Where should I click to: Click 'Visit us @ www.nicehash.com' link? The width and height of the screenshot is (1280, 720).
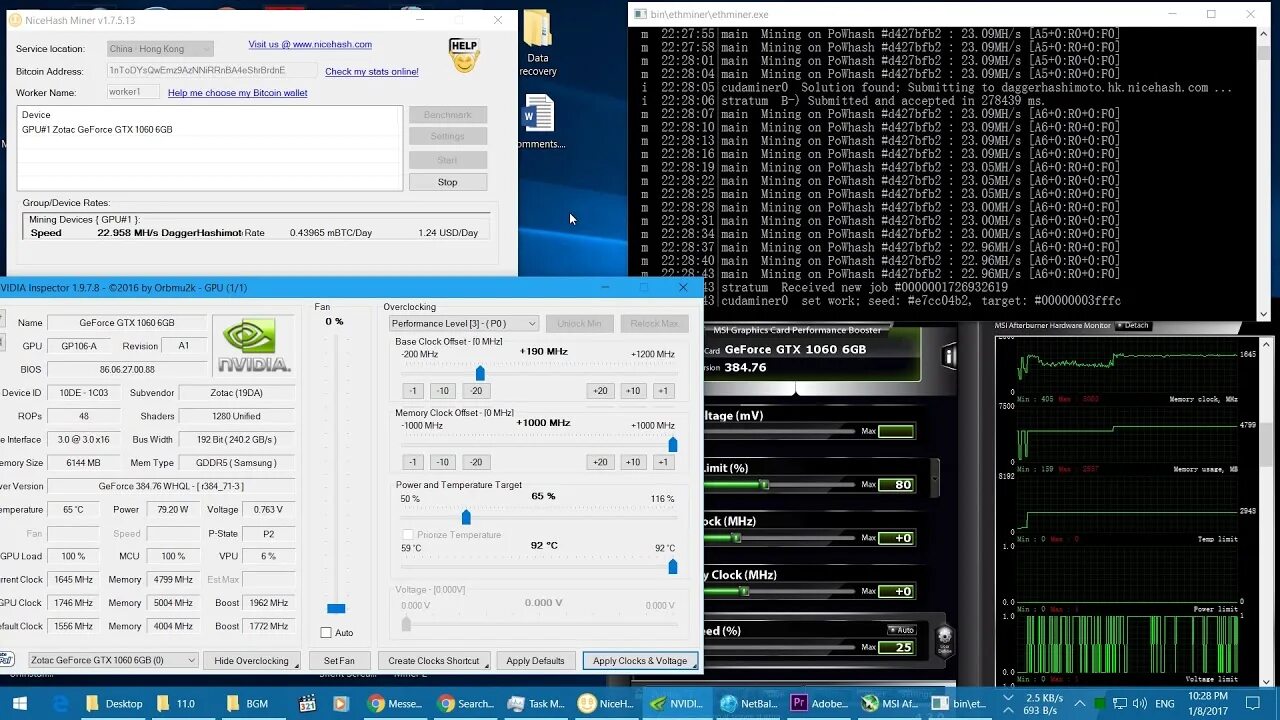coord(310,44)
